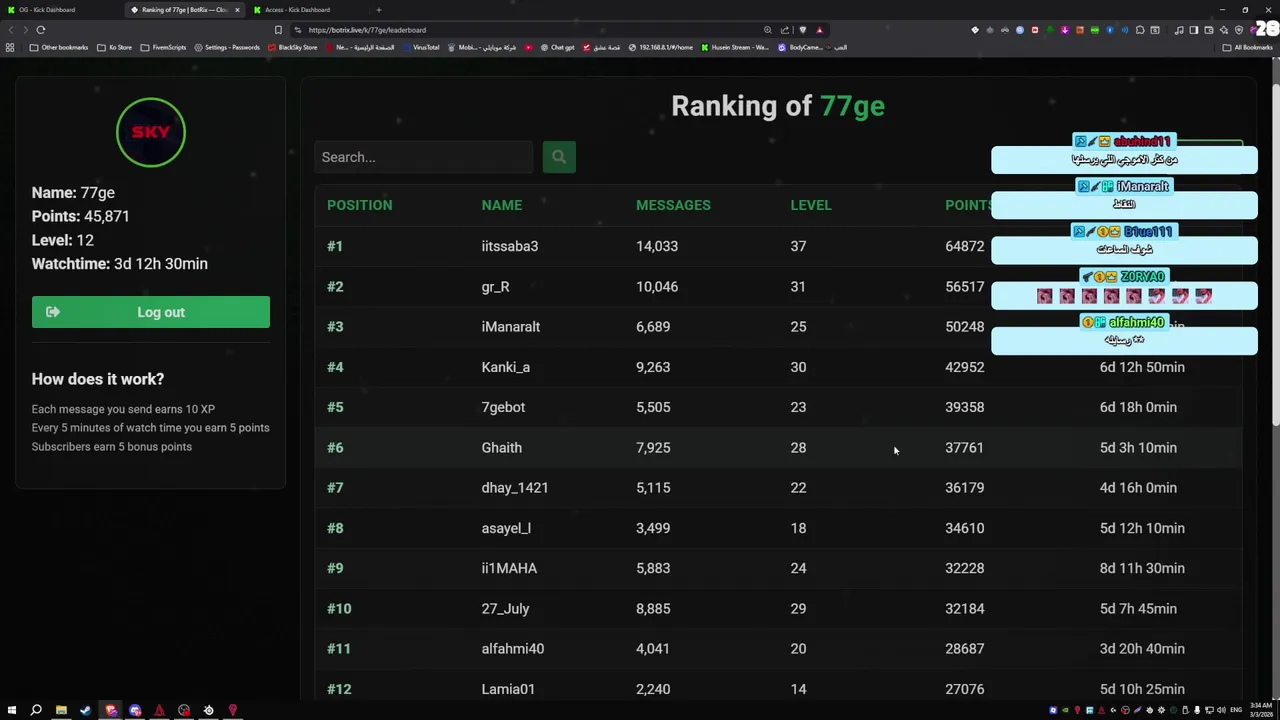The height and width of the screenshot is (720, 1280).
Task: Open Other bookmarks folder
Action: click(59, 47)
